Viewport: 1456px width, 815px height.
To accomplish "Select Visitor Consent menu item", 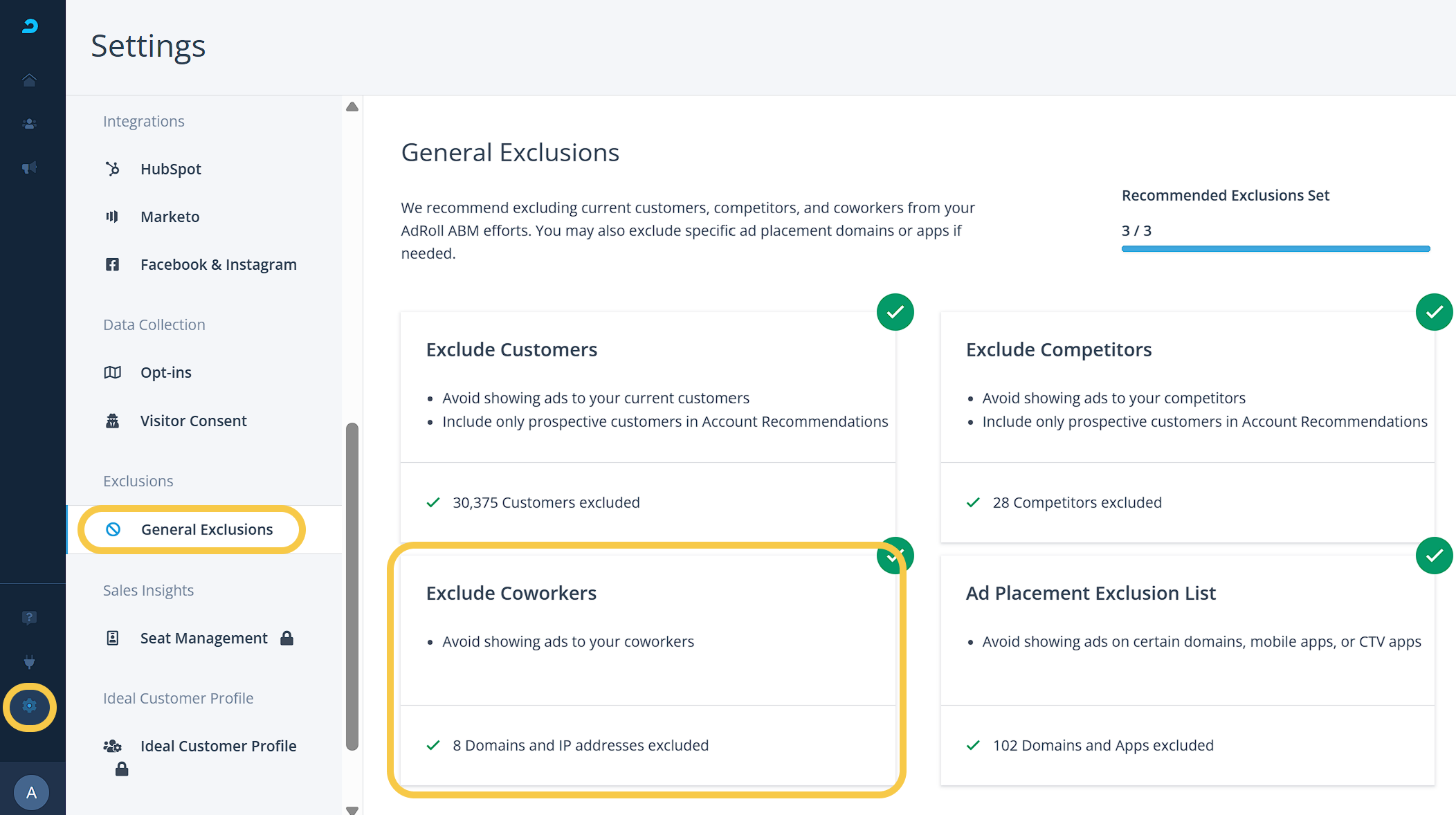I will [193, 421].
